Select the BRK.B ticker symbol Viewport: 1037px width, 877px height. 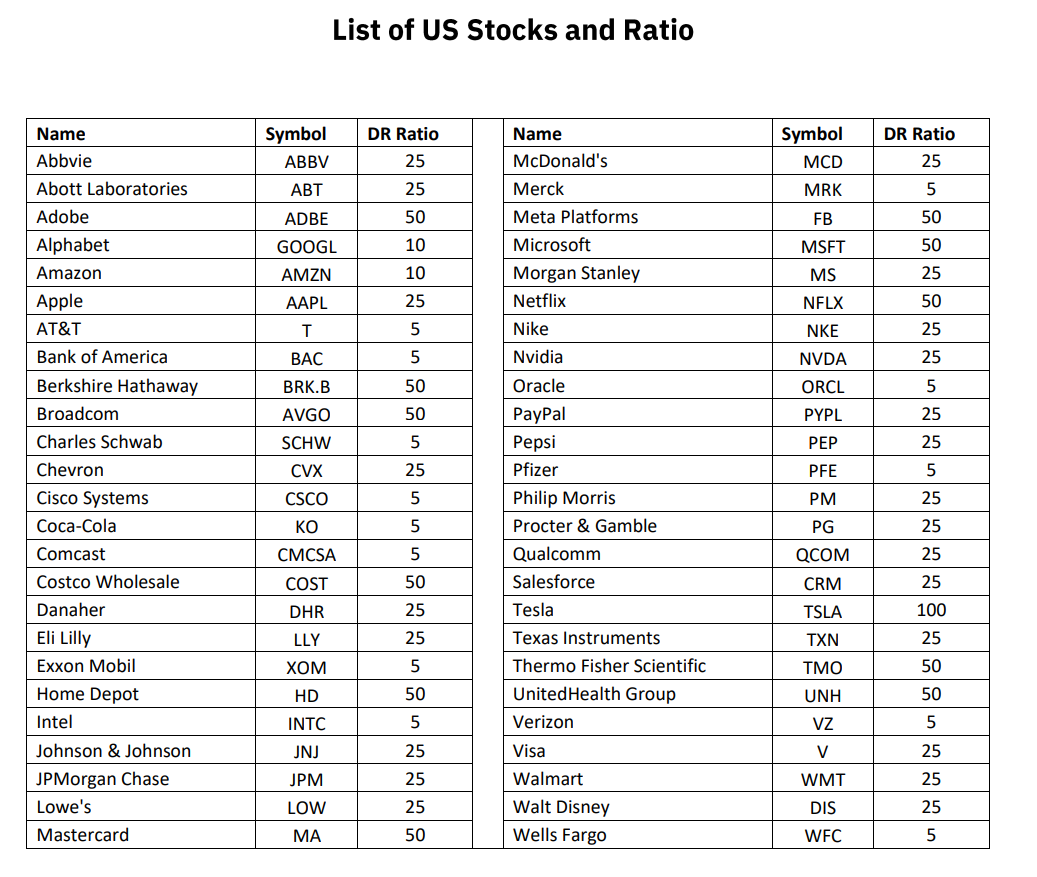[x=307, y=387]
